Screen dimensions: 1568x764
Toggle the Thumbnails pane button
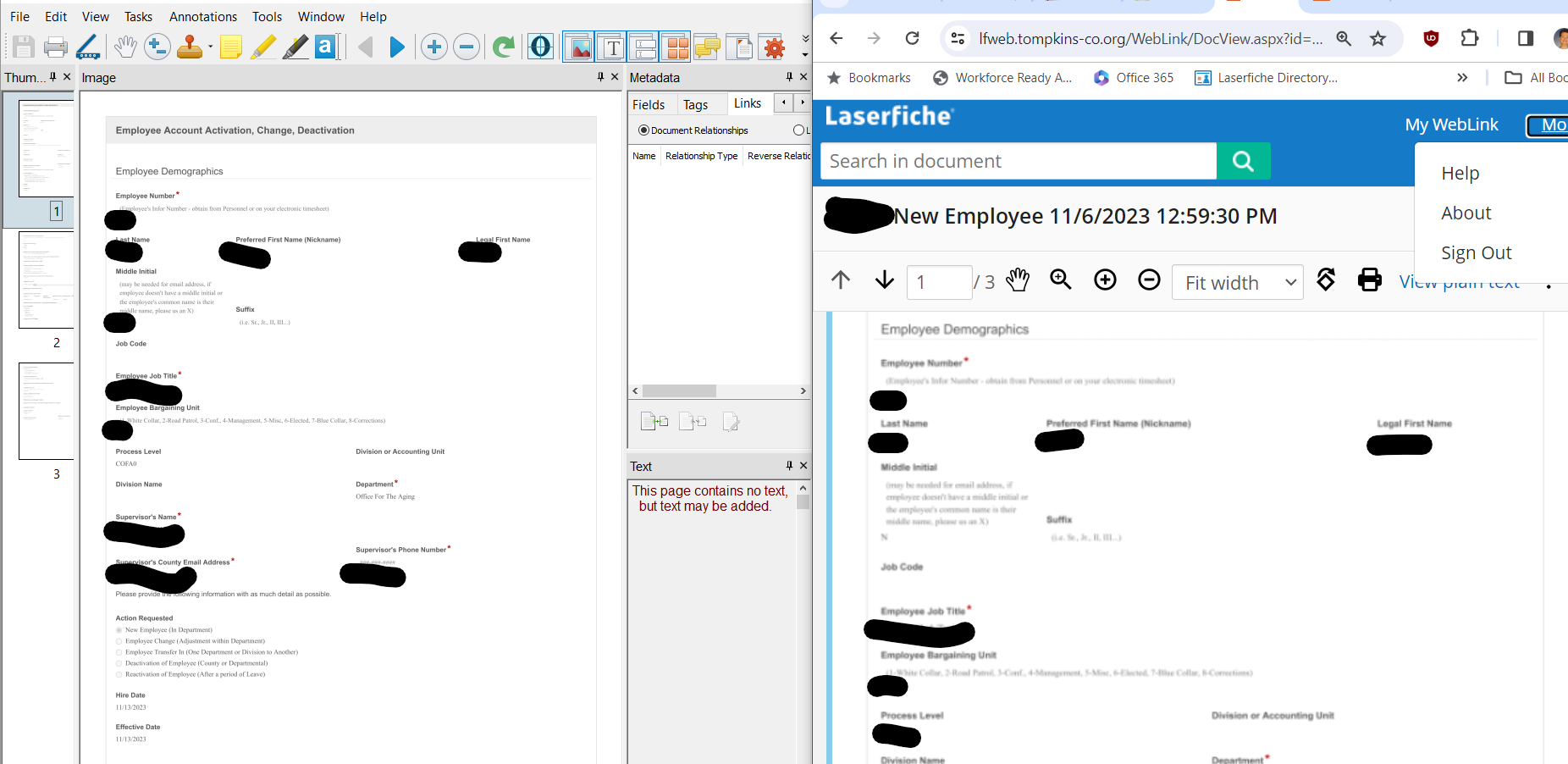coord(676,47)
